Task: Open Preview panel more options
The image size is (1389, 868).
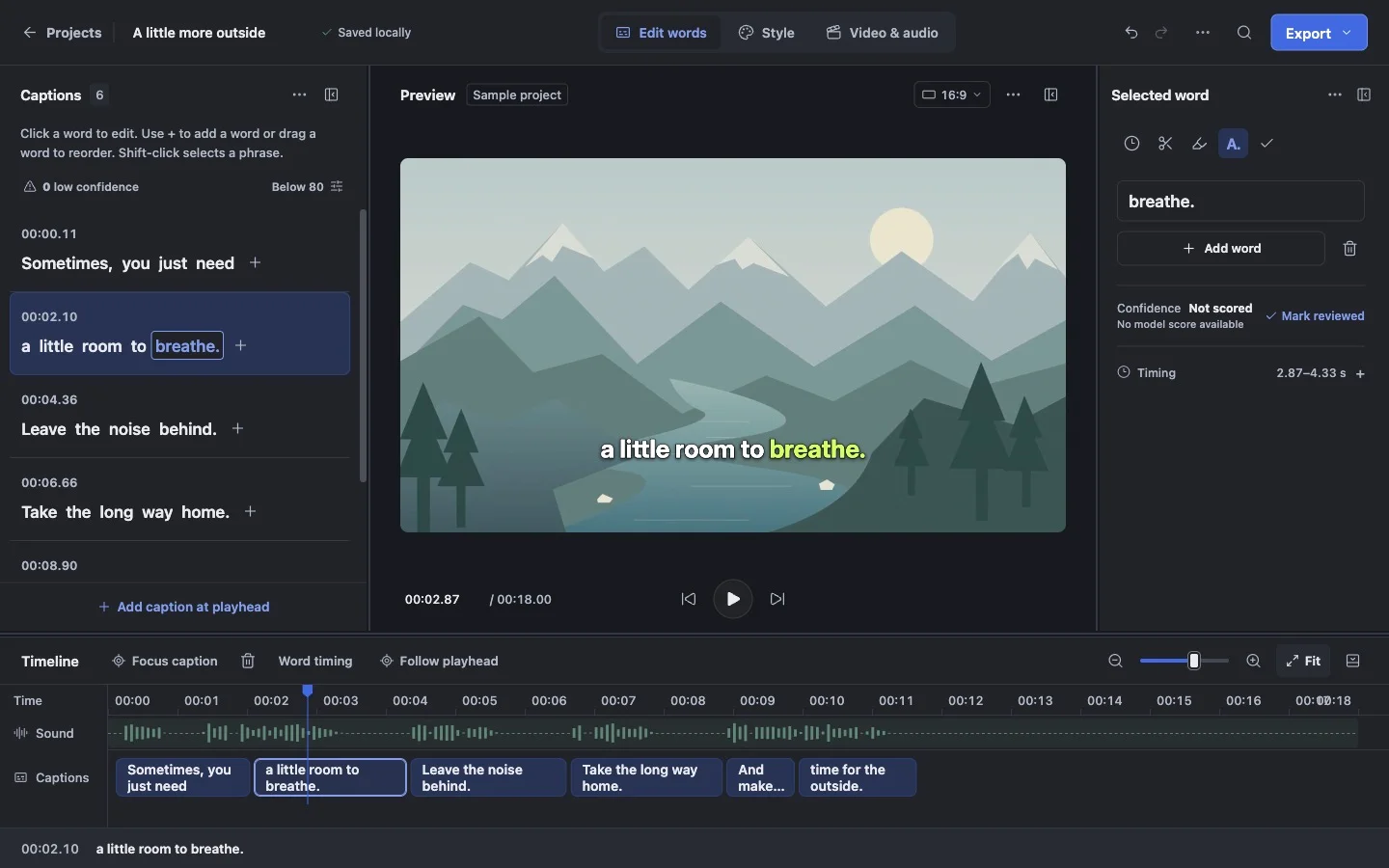Action: 1014,95
